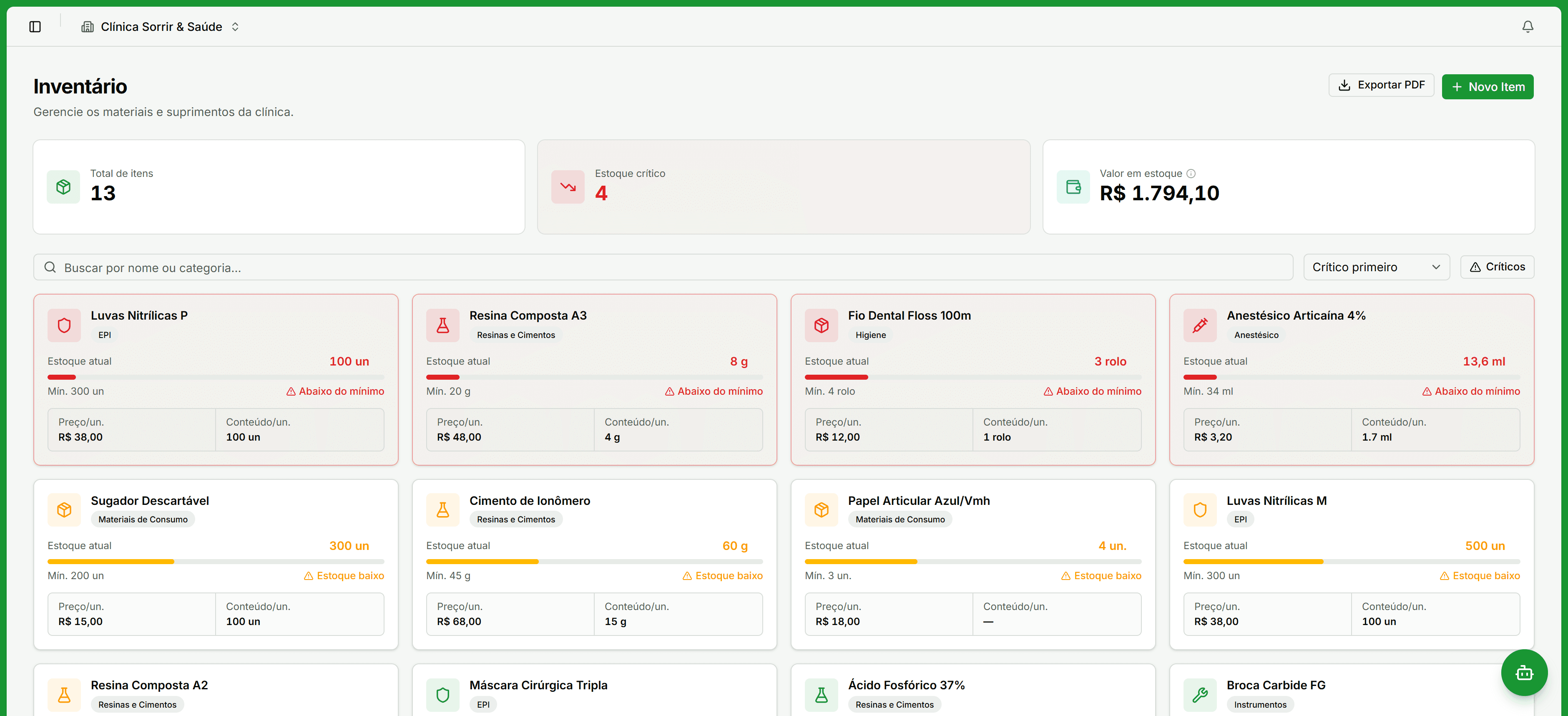Click the Anestésico Articaína 4% syringe icon
The height and width of the screenshot is (716, 1568).
click(x=1200, y=326)
